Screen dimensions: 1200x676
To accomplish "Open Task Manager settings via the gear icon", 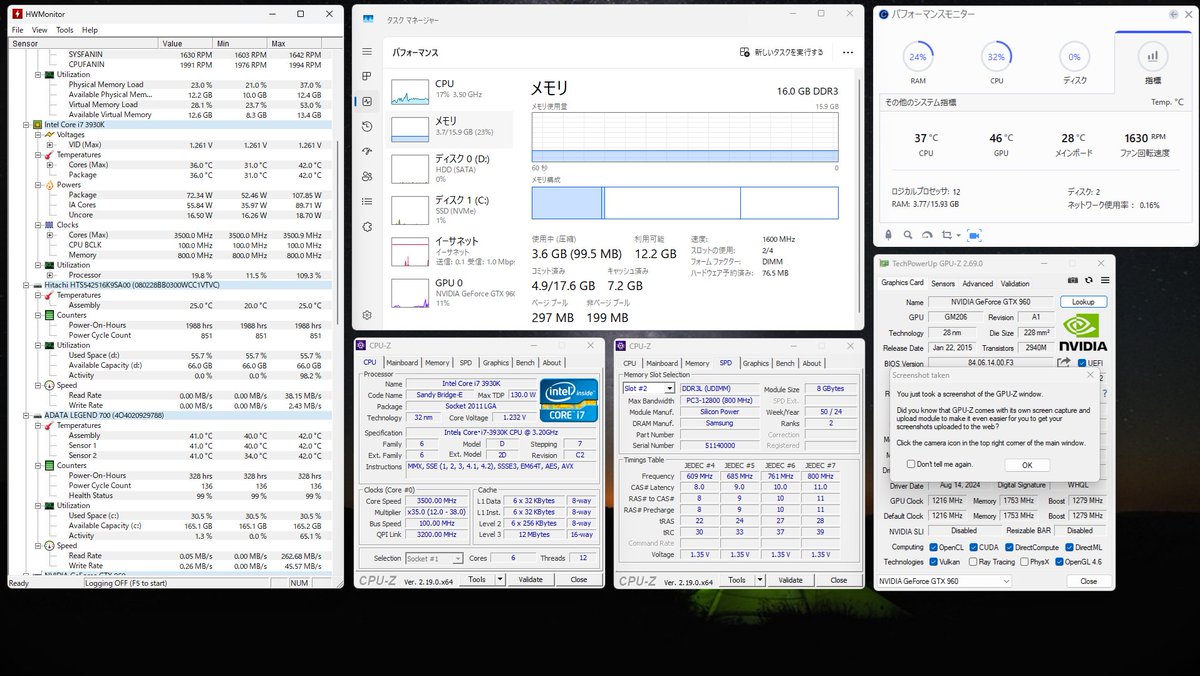I will 367,316.
